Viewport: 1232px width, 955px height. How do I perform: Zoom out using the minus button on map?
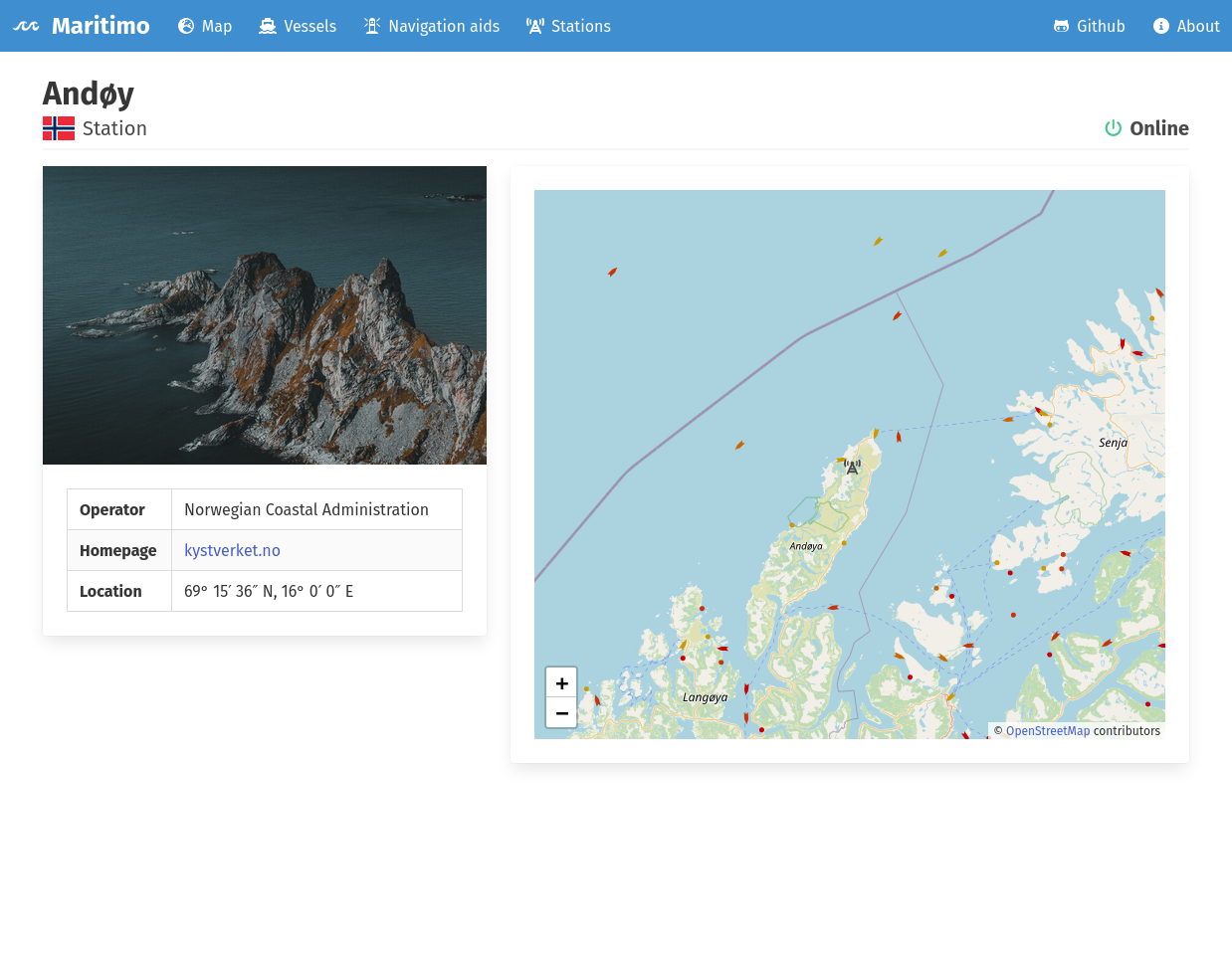tap(561, 712)
